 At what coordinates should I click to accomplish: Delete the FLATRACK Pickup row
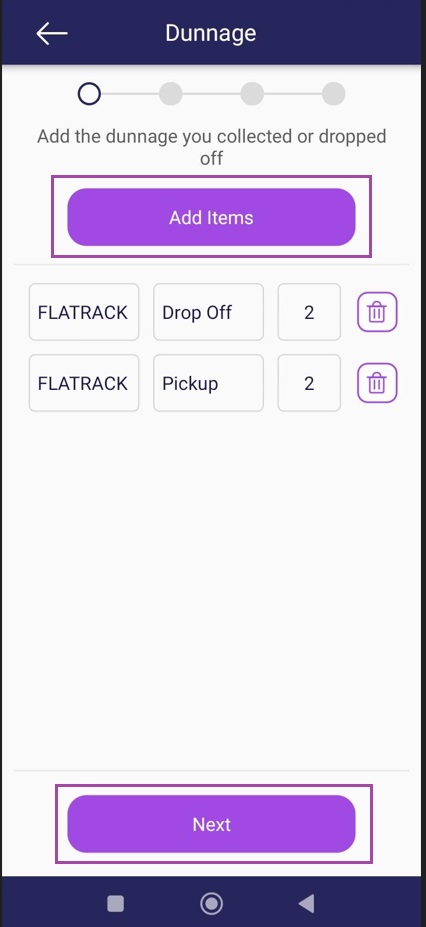377,383
